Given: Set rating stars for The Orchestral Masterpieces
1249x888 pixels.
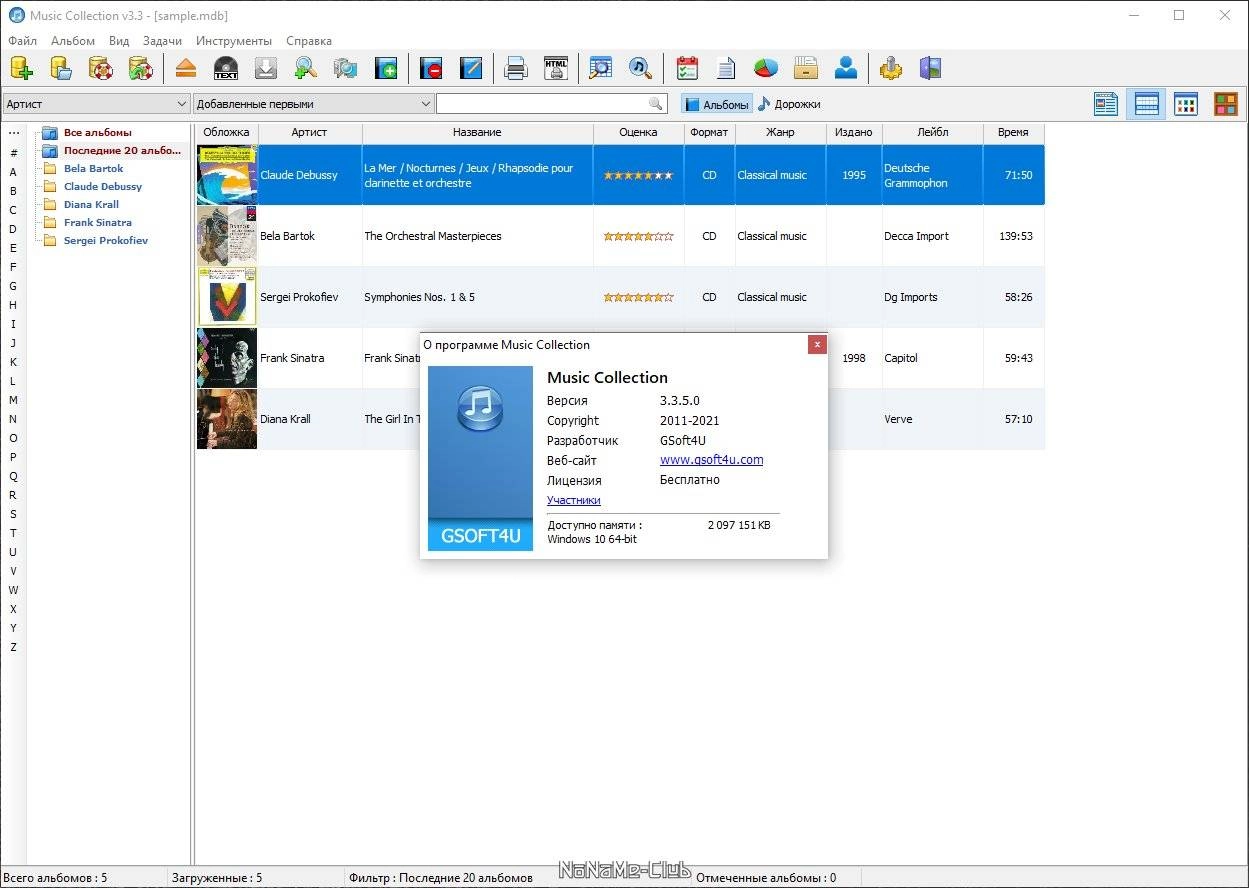Looking at the screenshot, I should tap(638, 236).
